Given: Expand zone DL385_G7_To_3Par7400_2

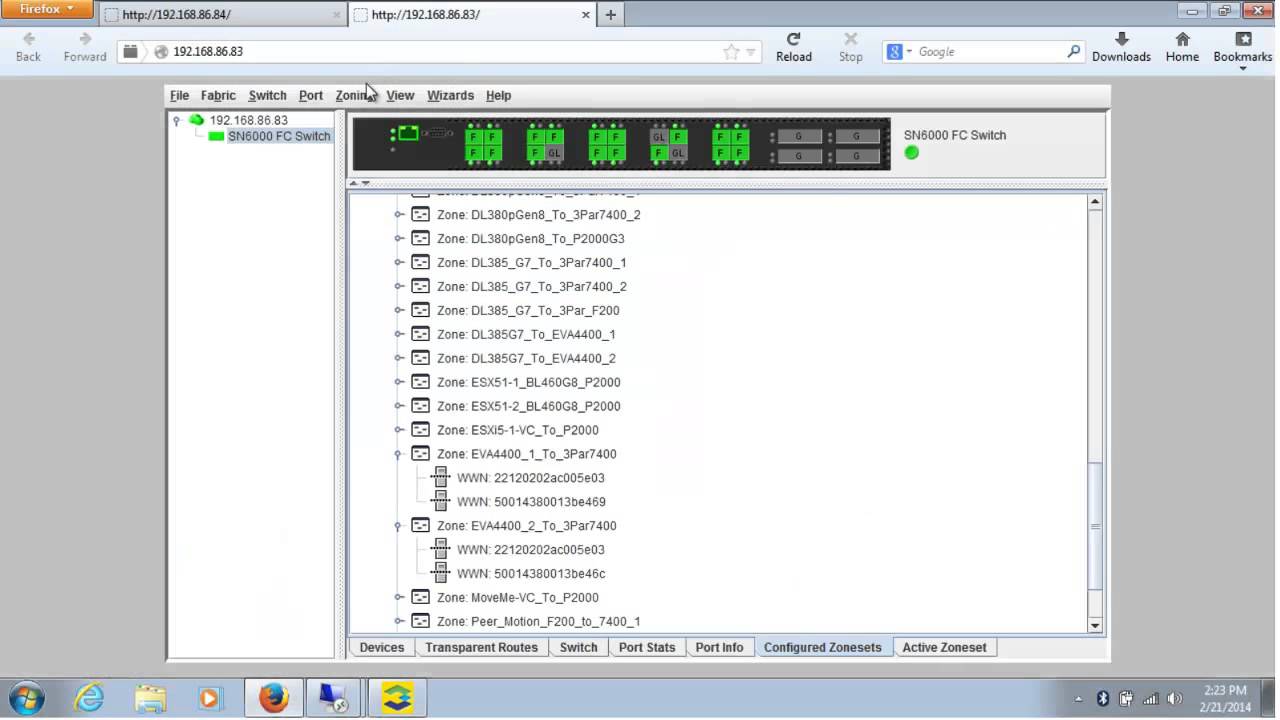Looking at the screenshot, I should (x=399, y=287).
